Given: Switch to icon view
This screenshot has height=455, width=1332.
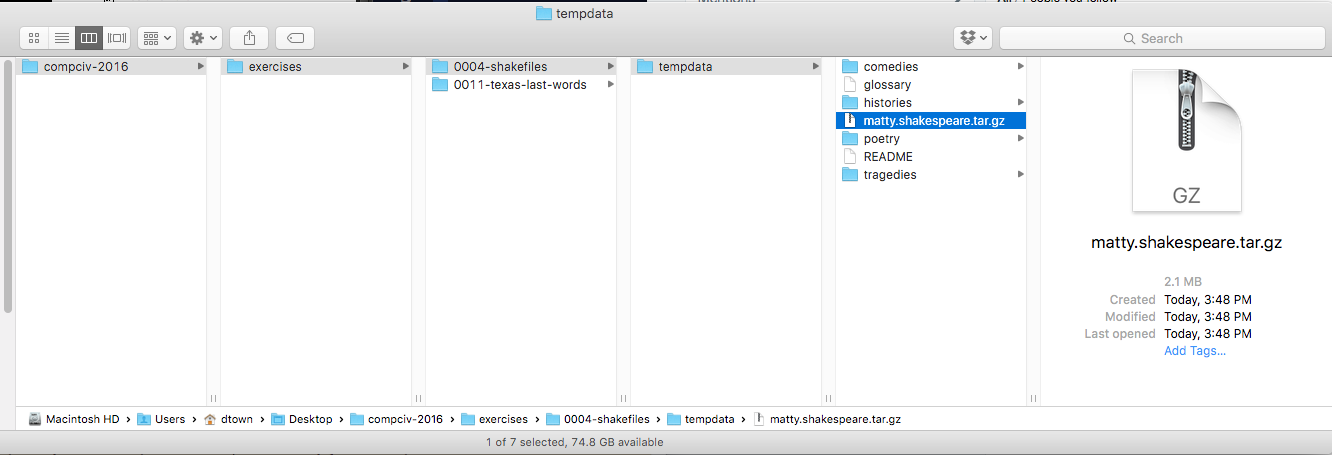Looking at the screenshot, I should tap(34, 38).
